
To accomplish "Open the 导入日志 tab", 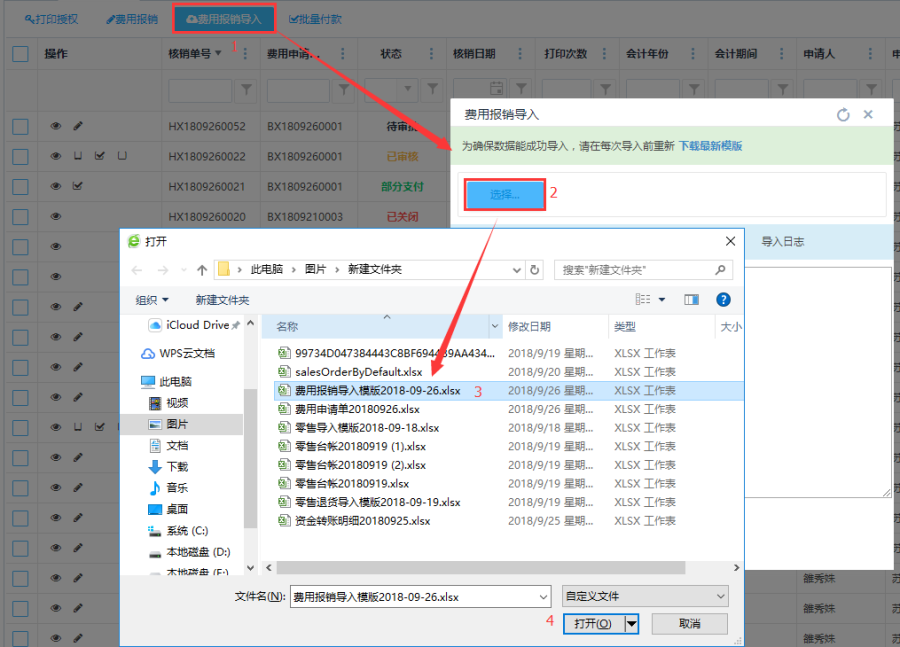I will point(782,241).
